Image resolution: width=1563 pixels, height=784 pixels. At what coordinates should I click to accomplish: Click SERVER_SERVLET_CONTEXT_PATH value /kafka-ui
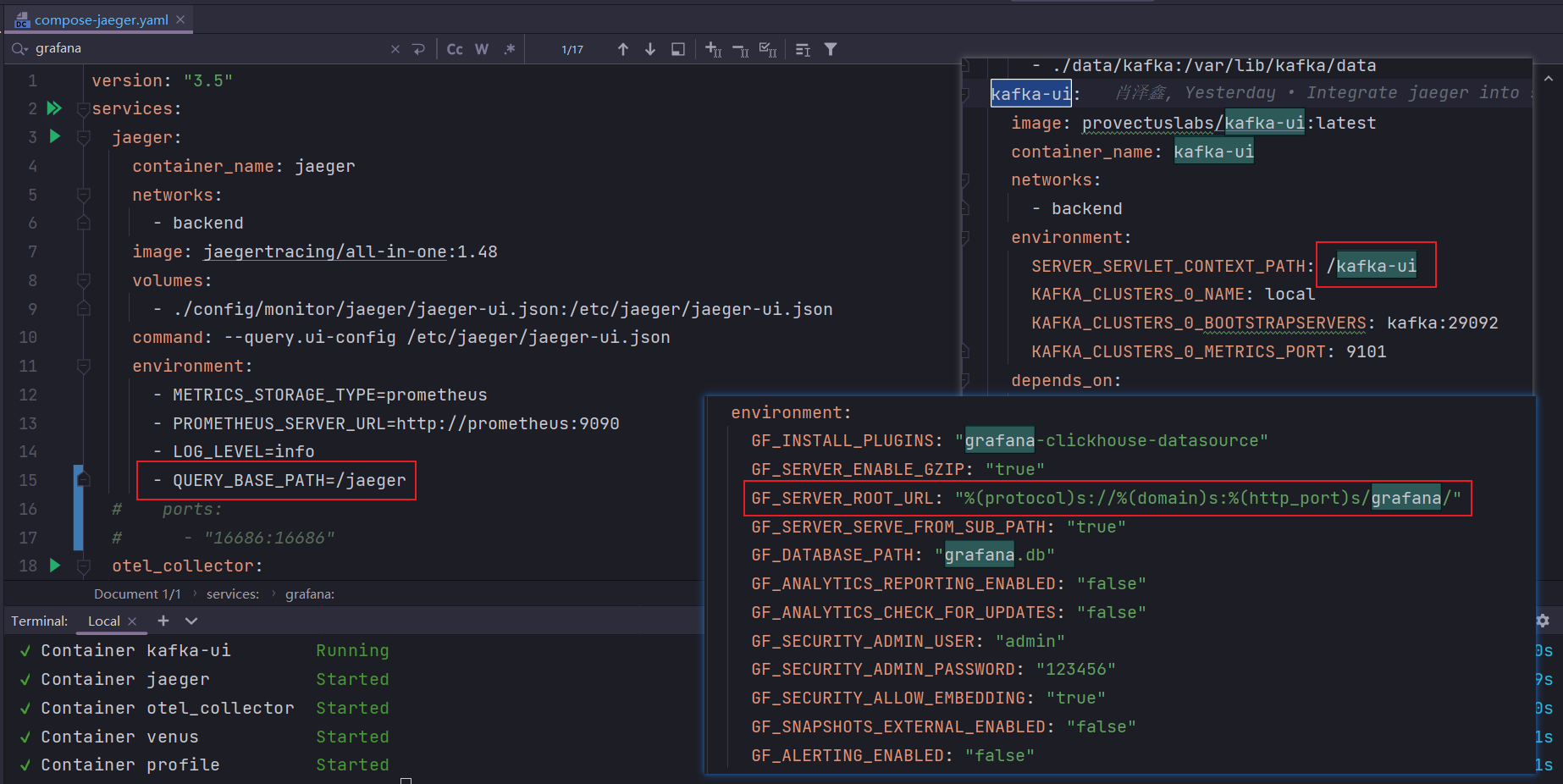pyautogui.click(x=1372, y=266)
